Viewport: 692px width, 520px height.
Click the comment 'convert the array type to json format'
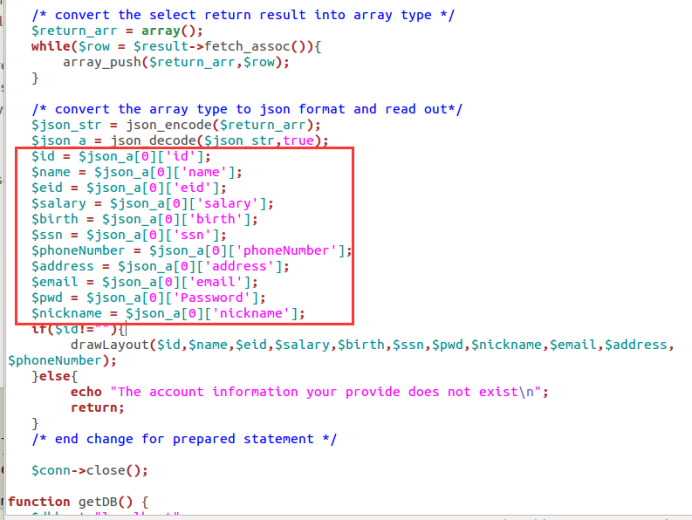(x=247, y=109)
